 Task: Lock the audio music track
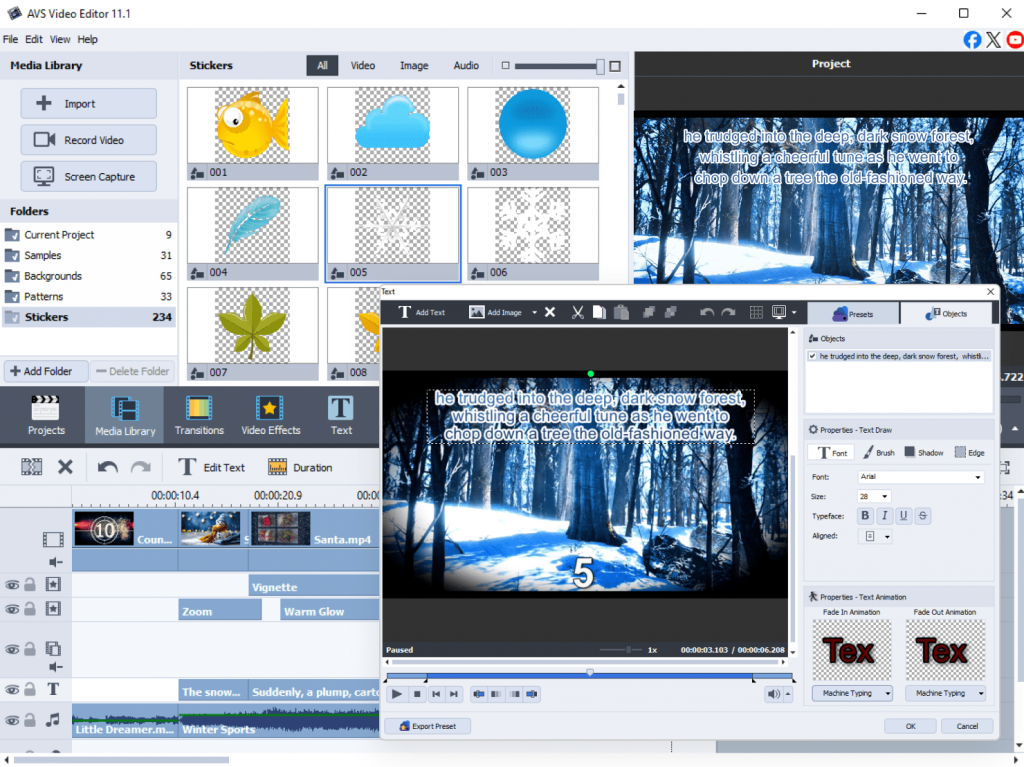pyautogui.click(x=30, y=719)
